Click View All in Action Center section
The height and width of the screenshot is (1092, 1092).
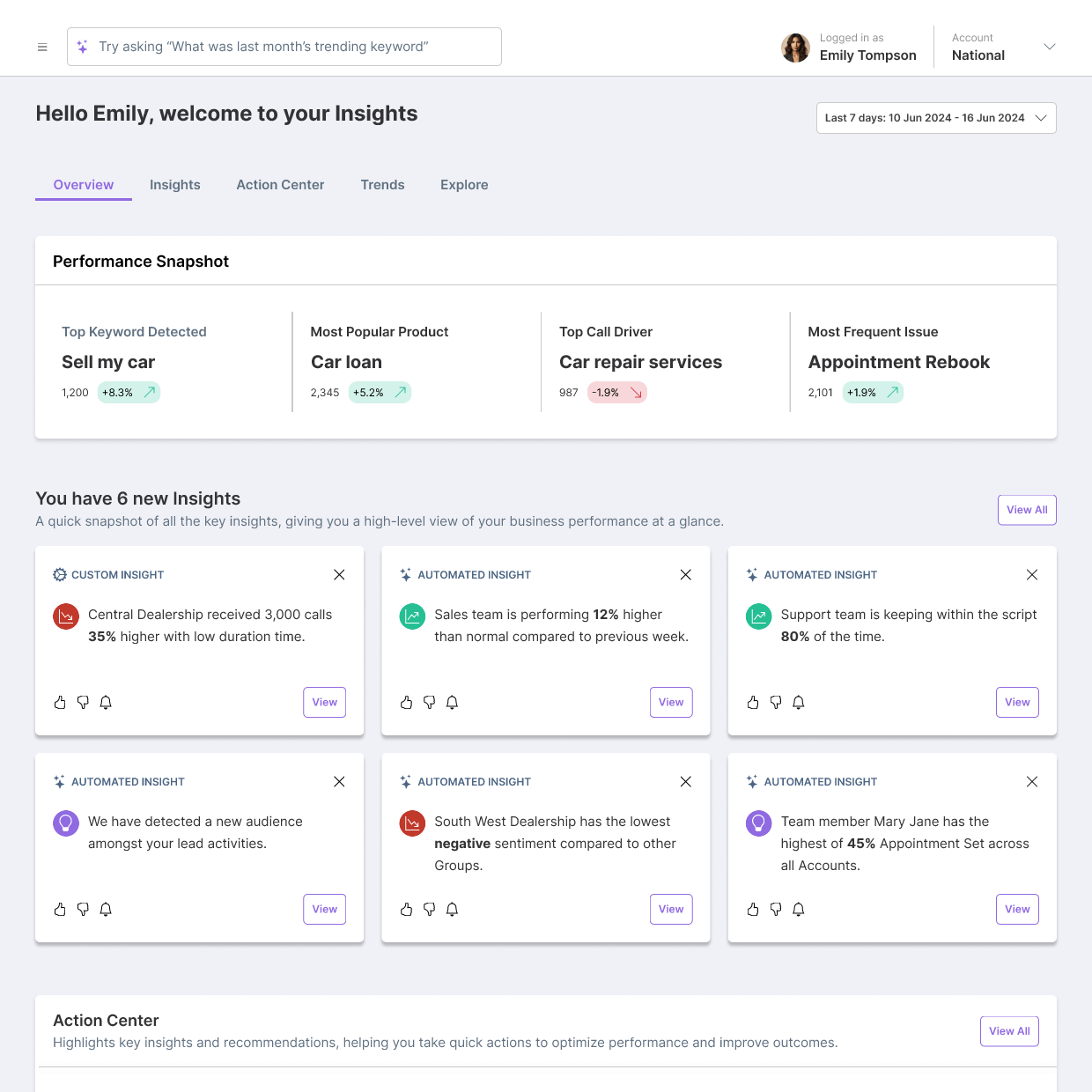coord(1008,1031)
